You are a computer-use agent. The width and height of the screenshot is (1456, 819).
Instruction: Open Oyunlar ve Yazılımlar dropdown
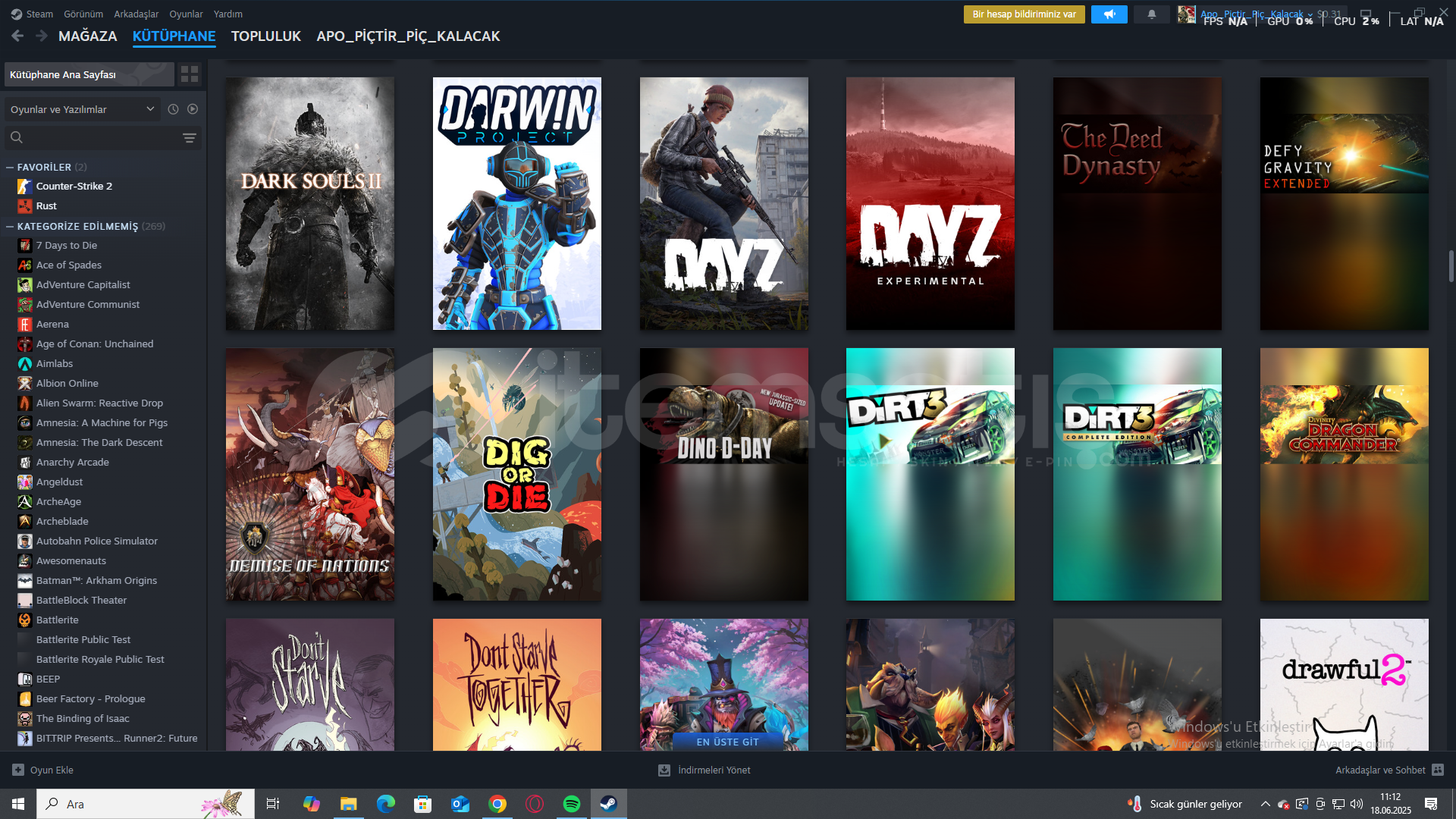(x=83, y=109)
